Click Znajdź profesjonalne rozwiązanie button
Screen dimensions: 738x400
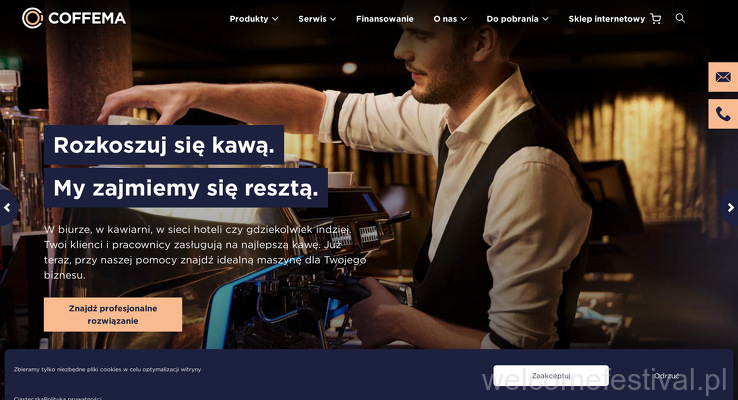pos(113,314)
